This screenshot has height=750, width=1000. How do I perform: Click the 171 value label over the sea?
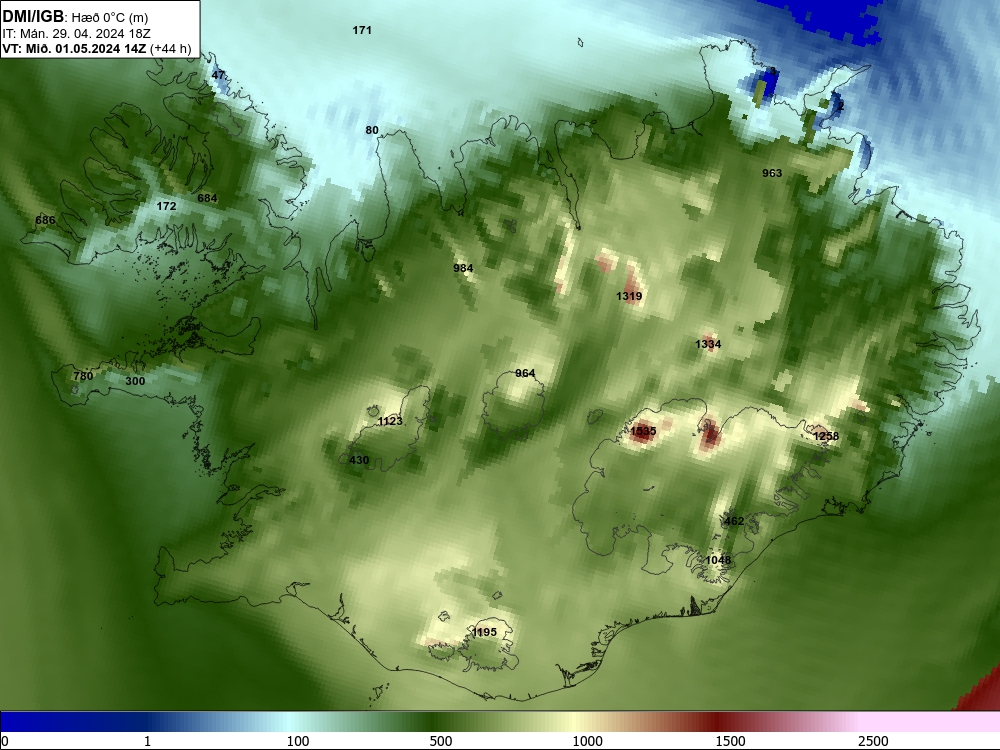362,30
